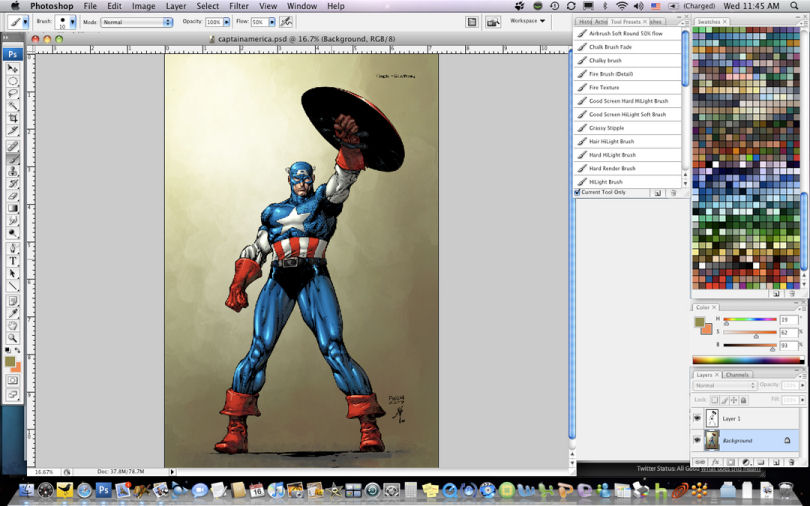Add a layer style with fx button
810x506 pixels.
point(715,462)
